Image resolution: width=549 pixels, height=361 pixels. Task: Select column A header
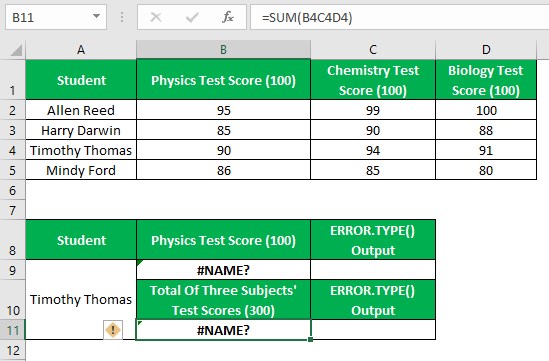pos(81,50)
